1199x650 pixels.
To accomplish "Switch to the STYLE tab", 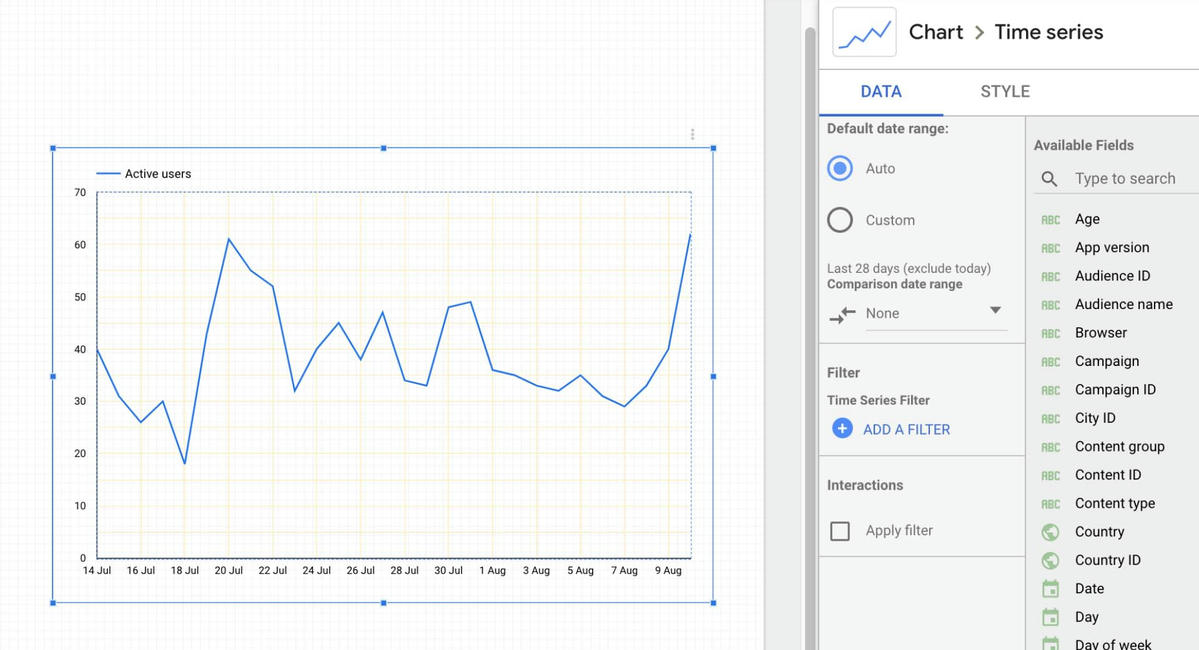I will coord(1005,92).
